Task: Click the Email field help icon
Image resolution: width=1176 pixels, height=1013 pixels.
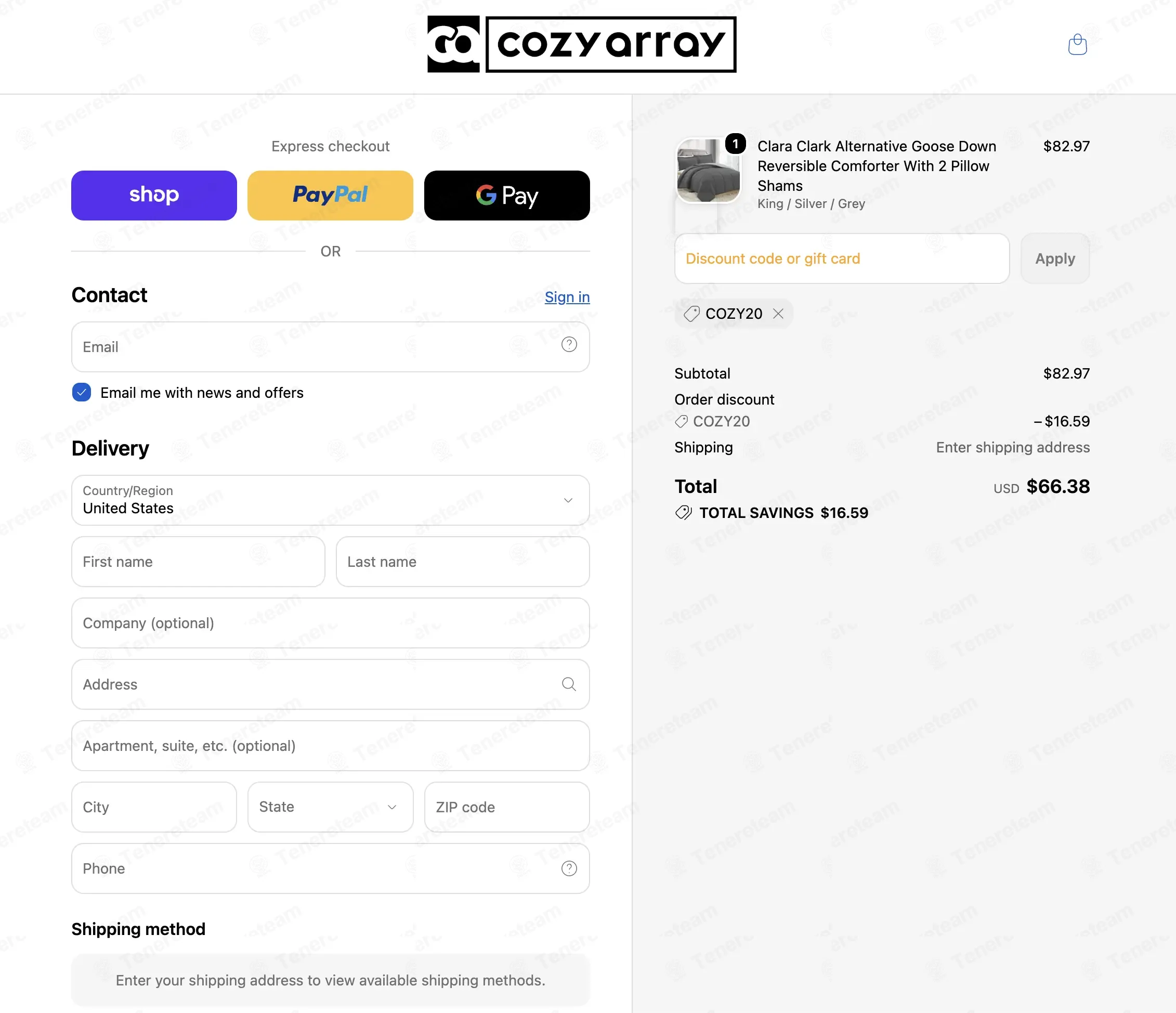Action: pos(569,345)
